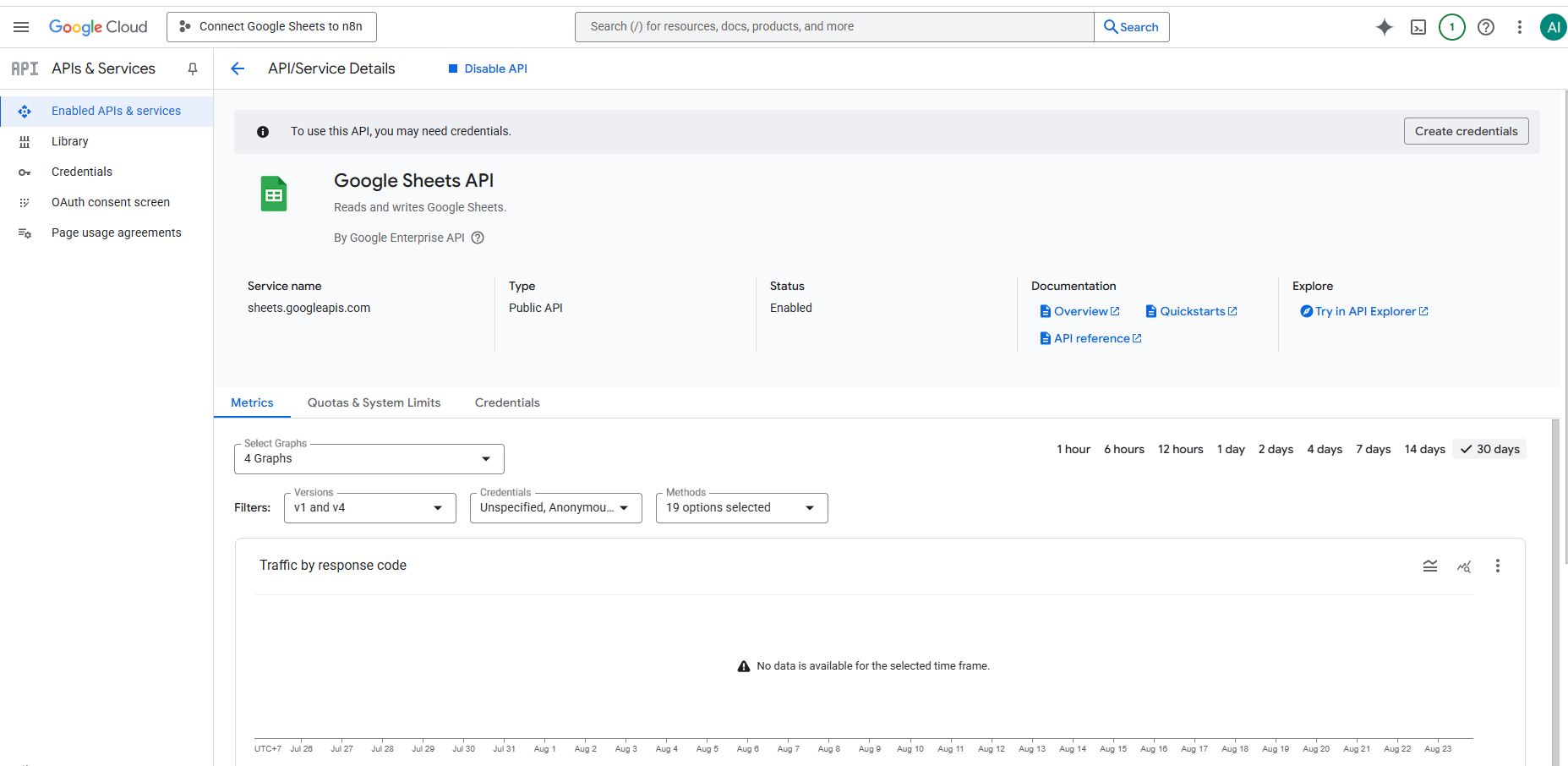The image size is (1568, 766).
Task: Select the 30 days time range
Action: (x=1489, y=449)
